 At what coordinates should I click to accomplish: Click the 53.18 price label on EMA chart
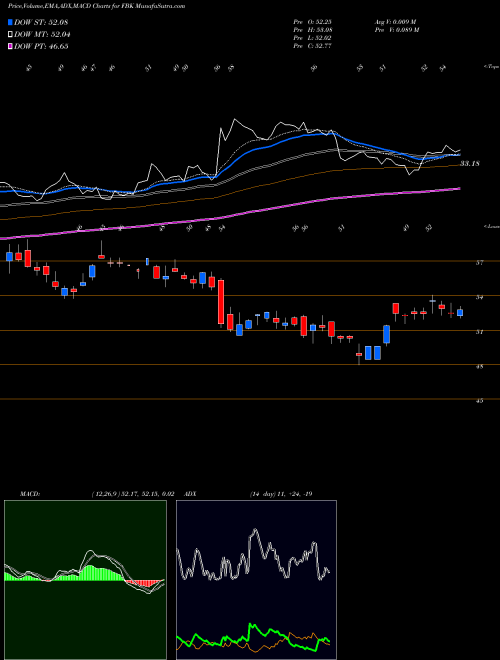point(469,163)
